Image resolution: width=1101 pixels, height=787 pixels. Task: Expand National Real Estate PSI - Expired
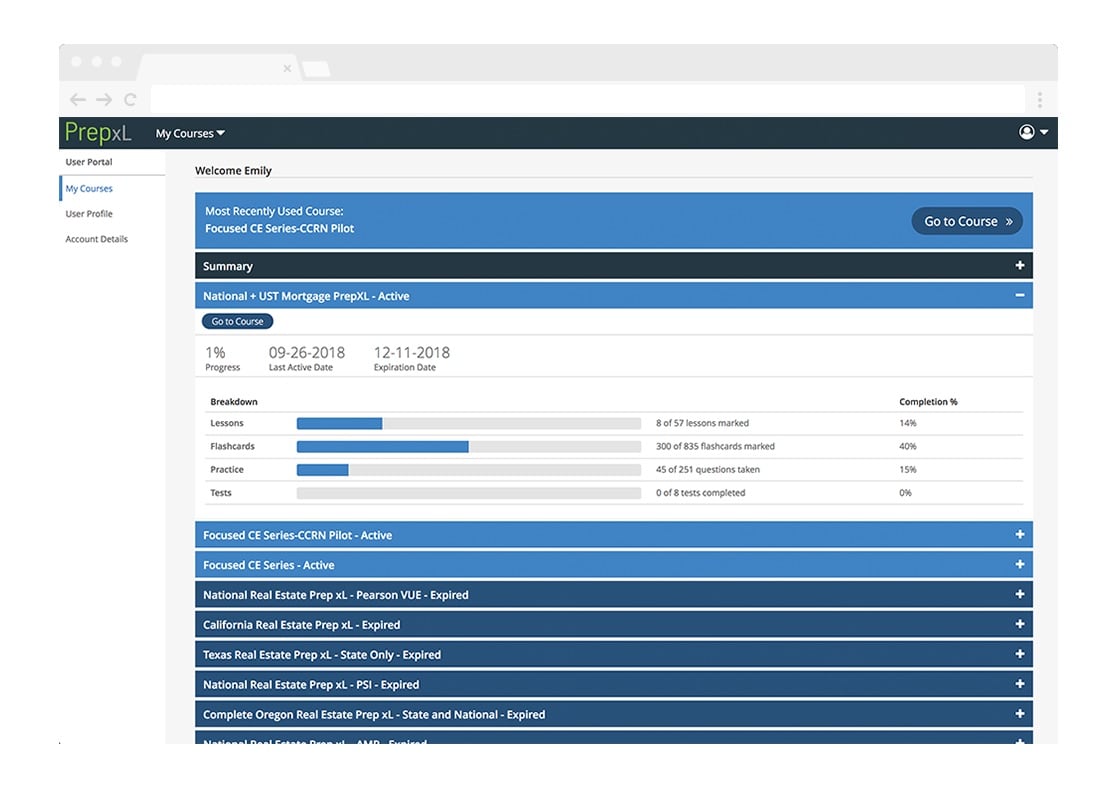[x=614, y=685]
